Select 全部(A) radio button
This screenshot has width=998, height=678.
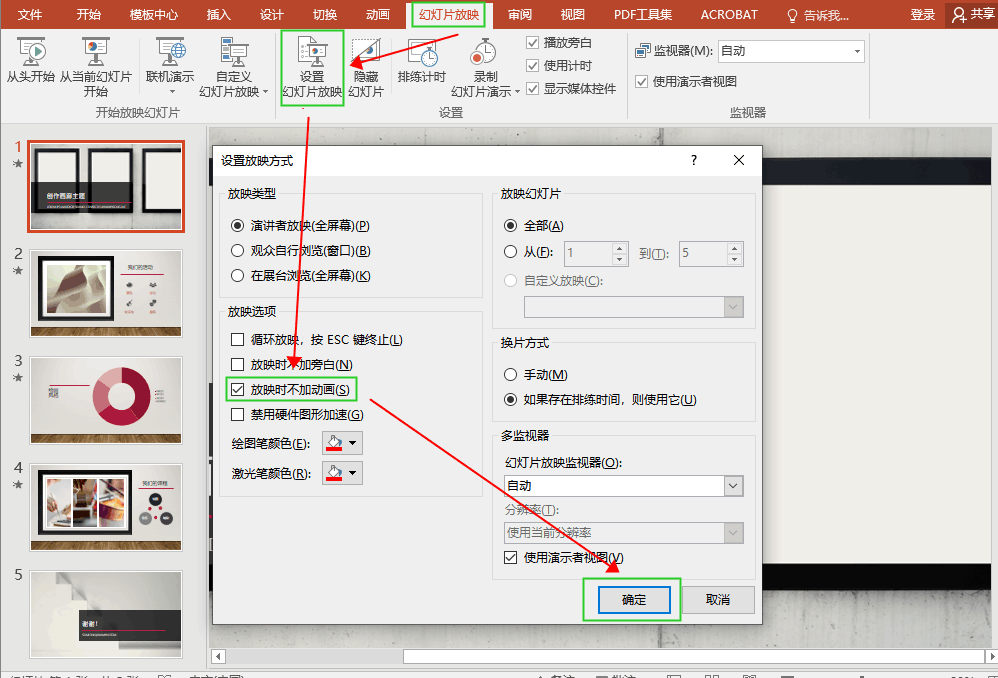coord(510,225)
